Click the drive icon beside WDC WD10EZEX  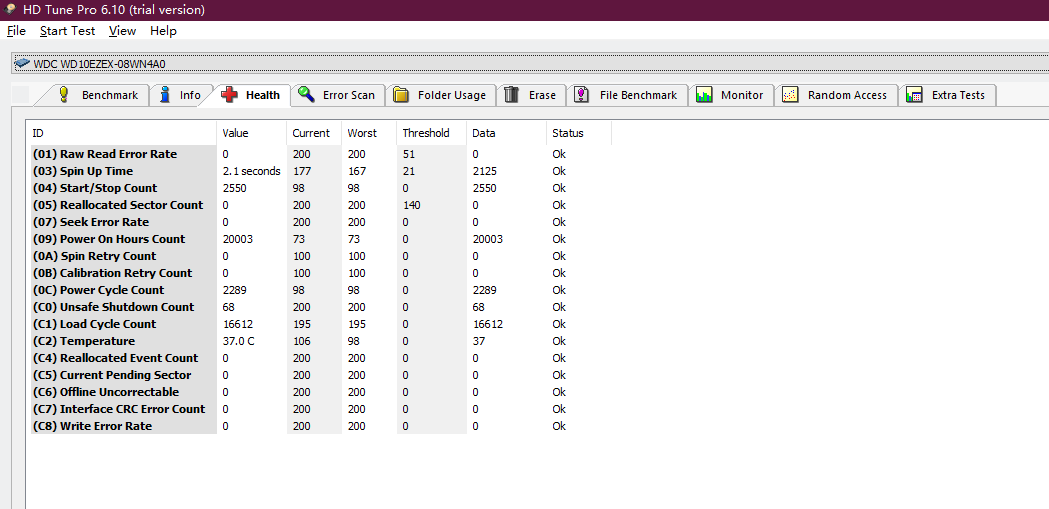click(22, 64)
